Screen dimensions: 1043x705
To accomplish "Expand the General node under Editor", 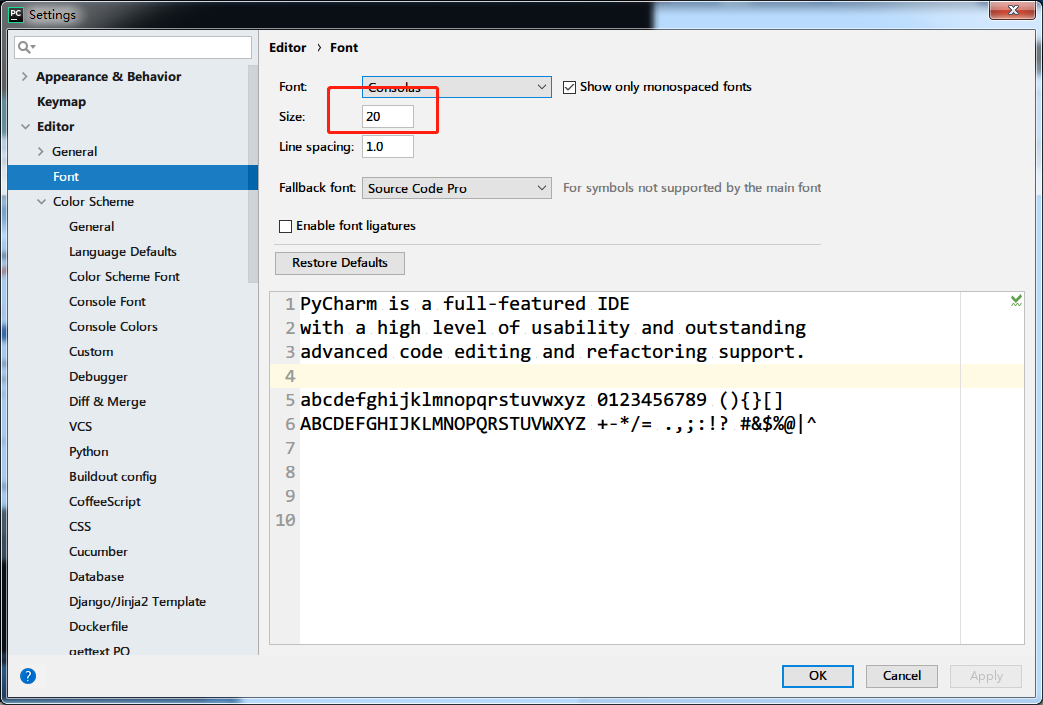I will point(41,152).
